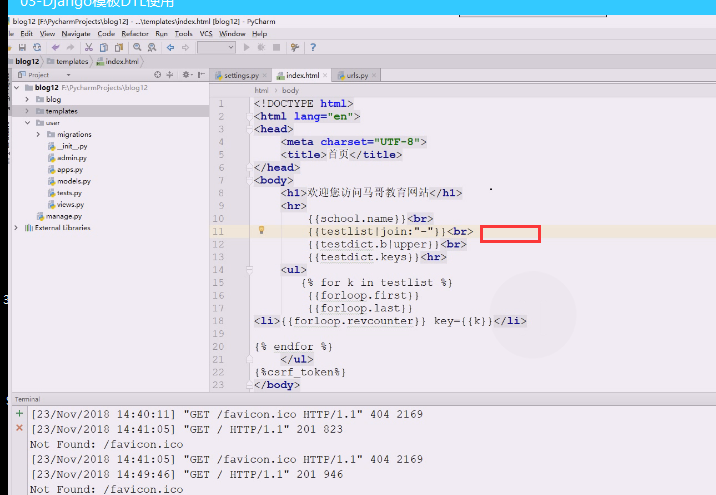
Task: Open the Tools menu
Action: (183, 34)
